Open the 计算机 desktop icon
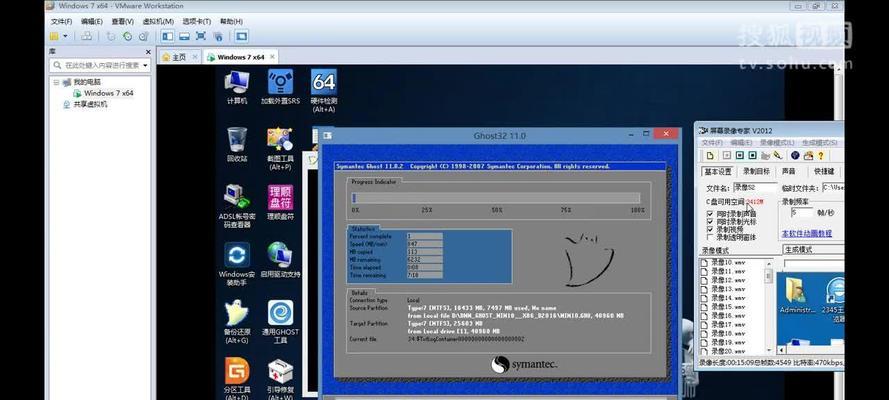 236,87
